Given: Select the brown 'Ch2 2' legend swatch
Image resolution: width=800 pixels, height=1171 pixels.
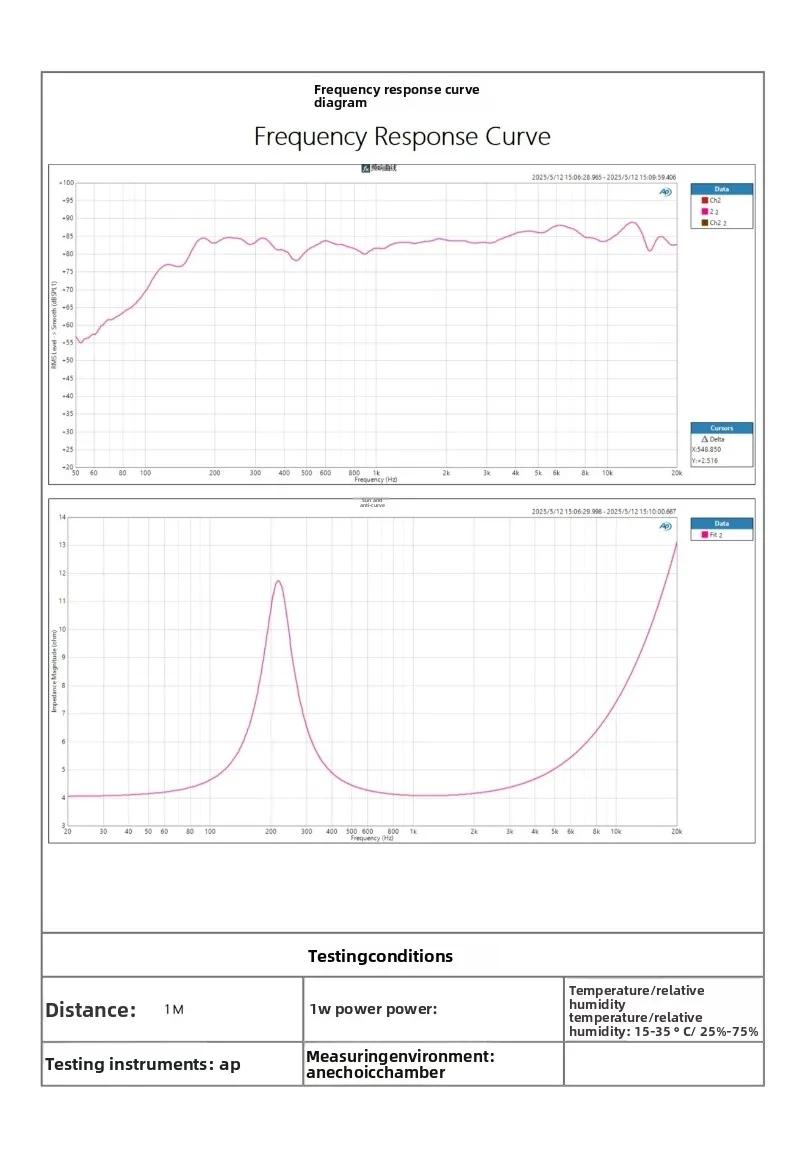Looking at the screenshot, I should click(x=704, y=223).
